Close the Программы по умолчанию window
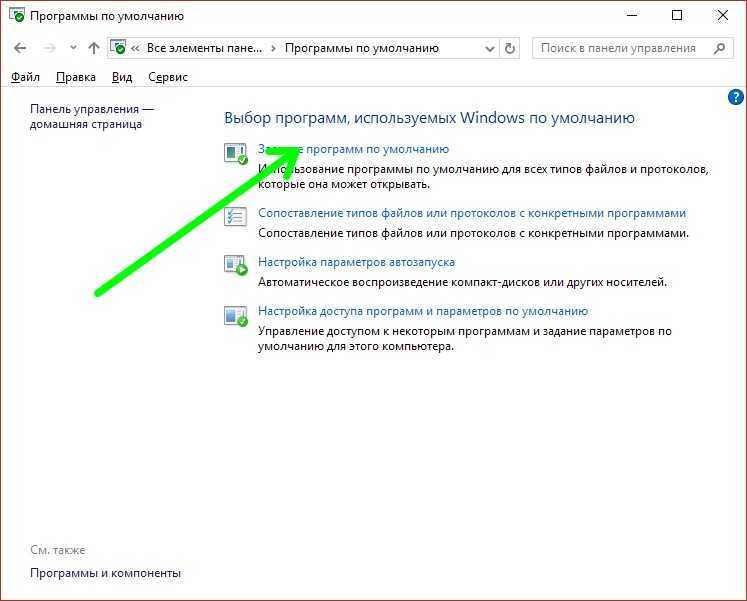The height and width of the screenshot is (601, 747). [722, 15]
